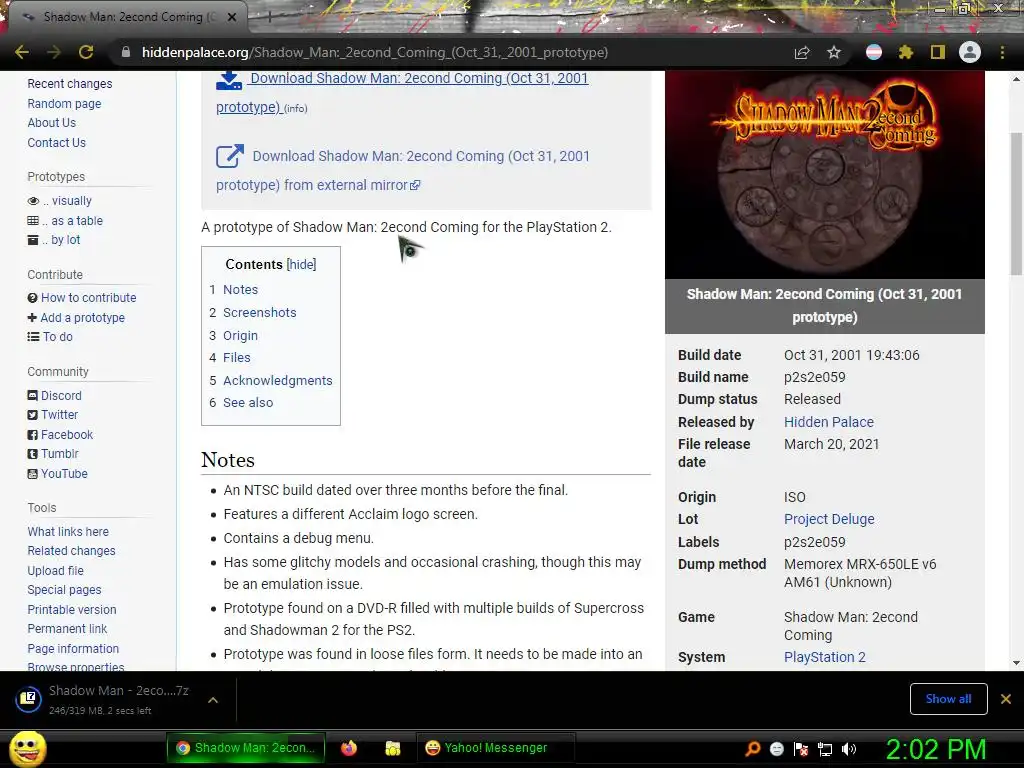Switch to Yahoo! Messenger taskbar window

(x=496, y=748)
